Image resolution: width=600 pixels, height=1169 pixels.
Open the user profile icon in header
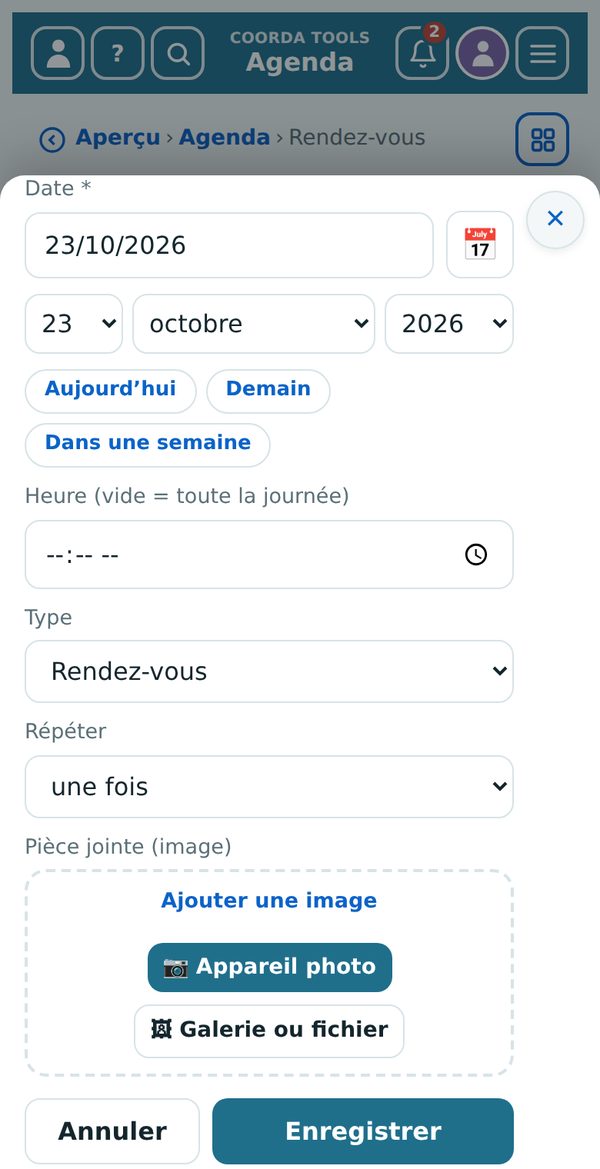click(57, 53)
